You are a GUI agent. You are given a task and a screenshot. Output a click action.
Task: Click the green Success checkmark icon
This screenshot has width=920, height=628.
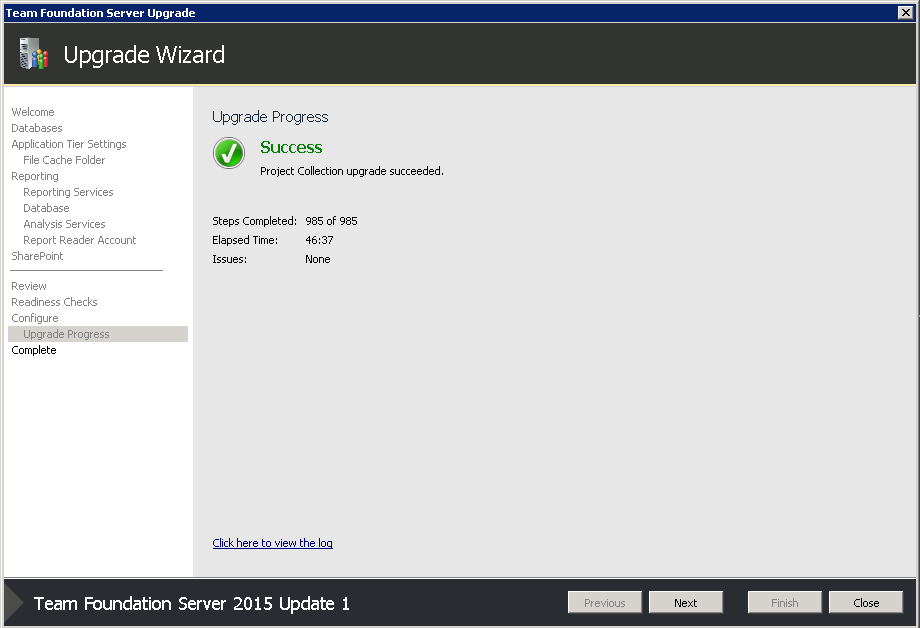click(x=229, y=153)
